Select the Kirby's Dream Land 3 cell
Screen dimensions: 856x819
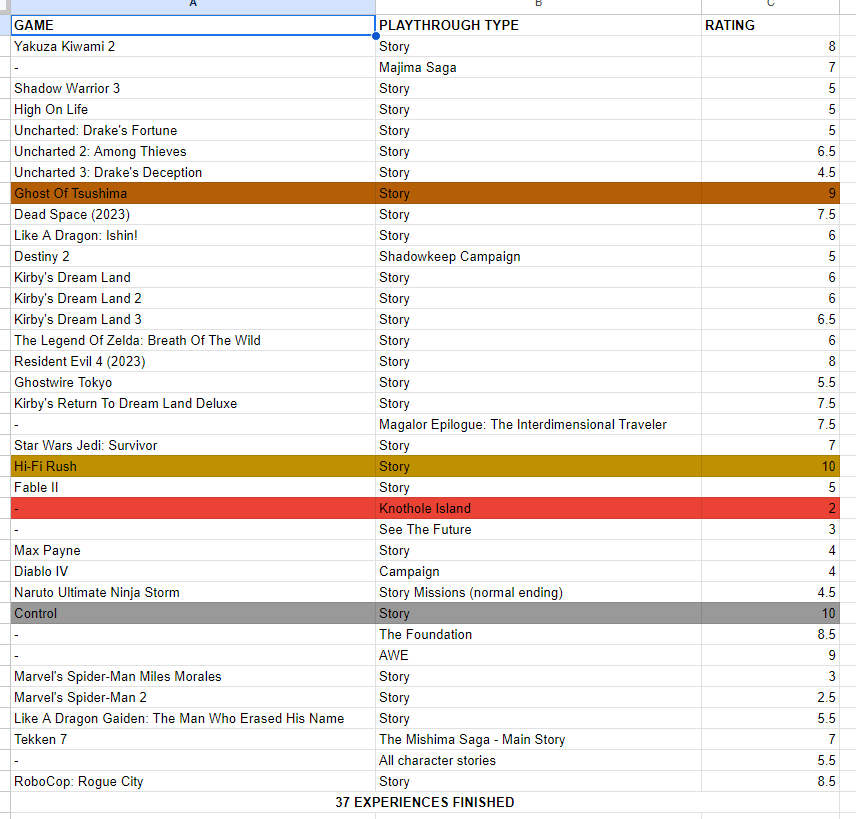(x=193, y=319)
